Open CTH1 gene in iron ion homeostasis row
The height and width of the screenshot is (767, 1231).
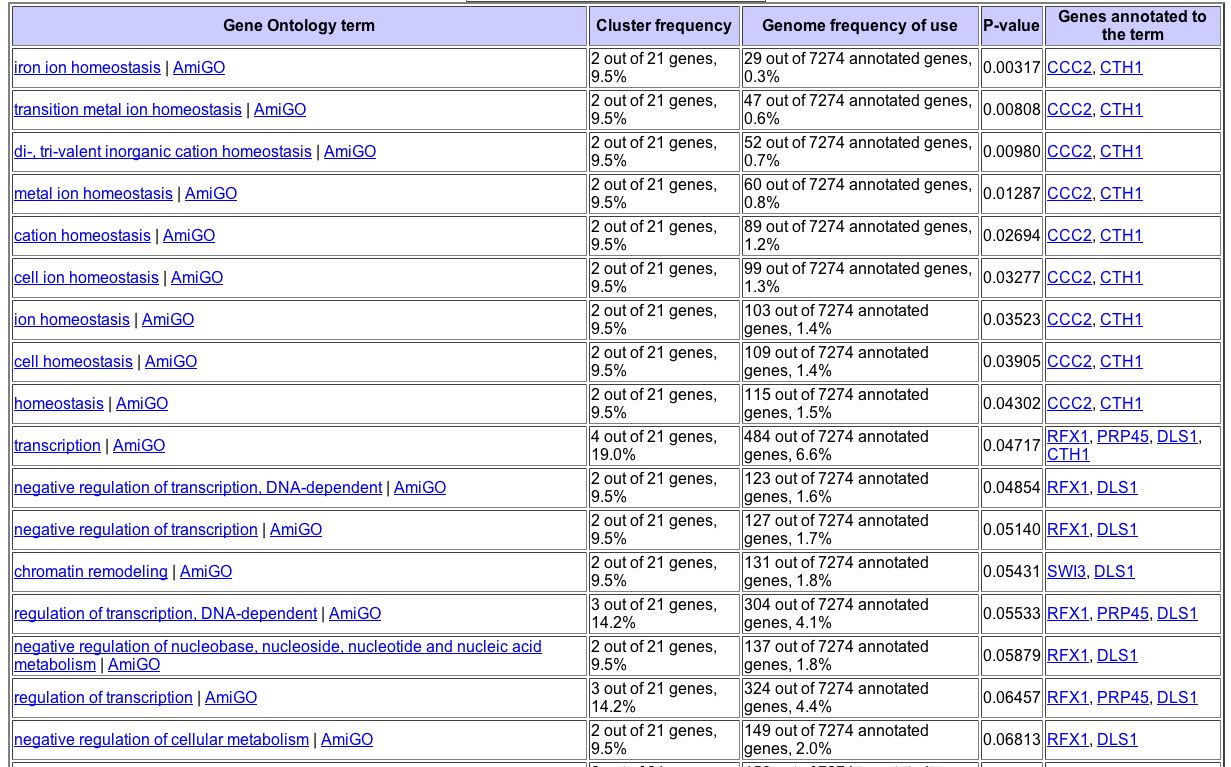[1121, 68]
